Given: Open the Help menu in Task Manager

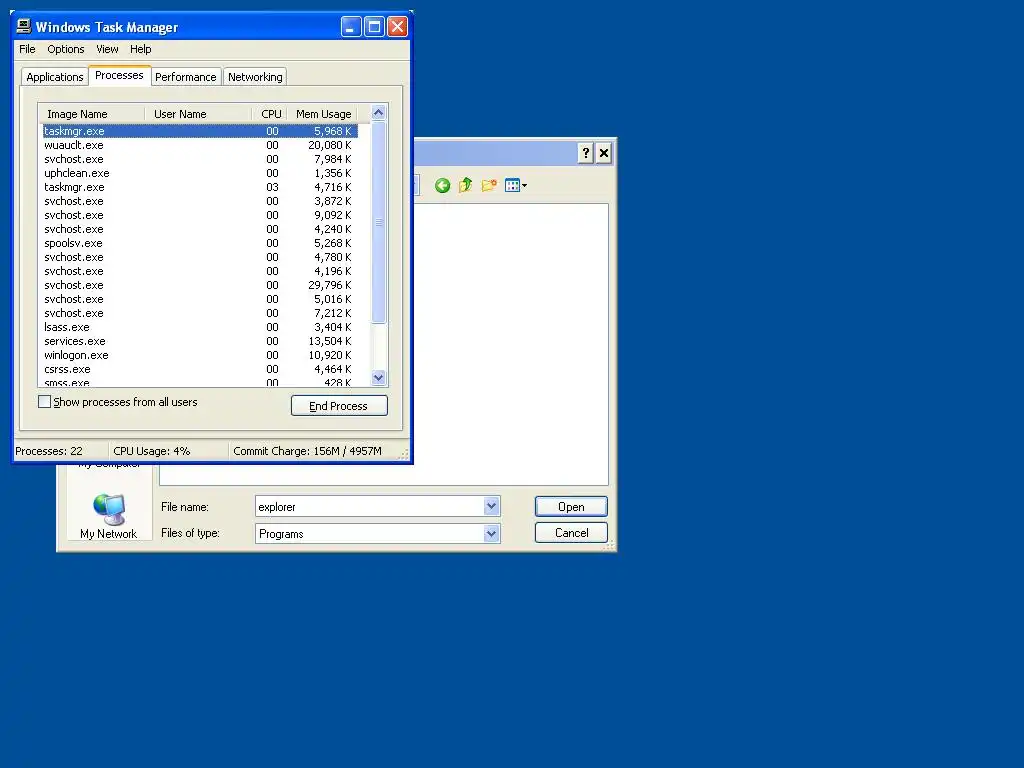Looking at the screenshot, I should point(140,49).
